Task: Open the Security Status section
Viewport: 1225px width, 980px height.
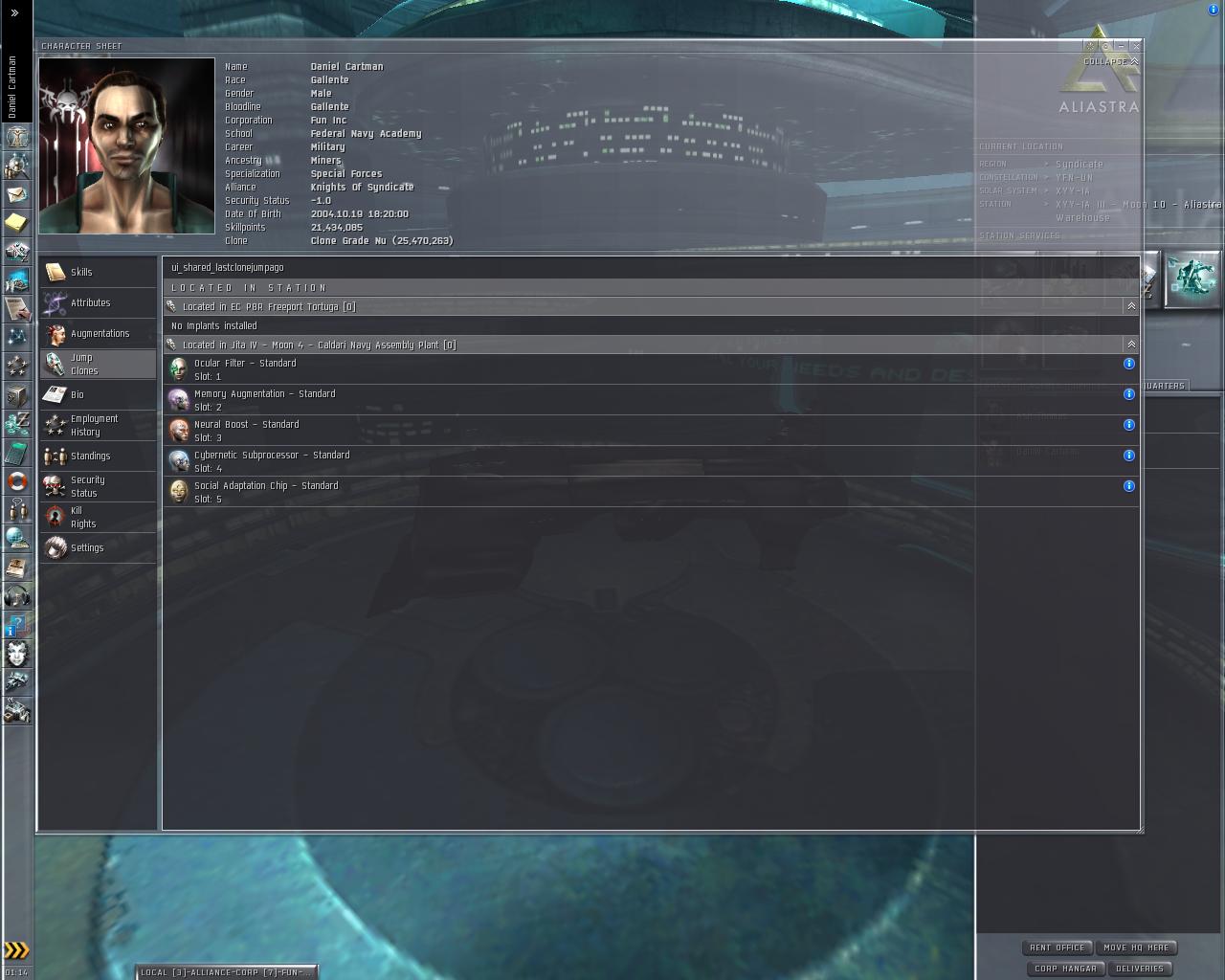Action: click(x=98, y=486)
